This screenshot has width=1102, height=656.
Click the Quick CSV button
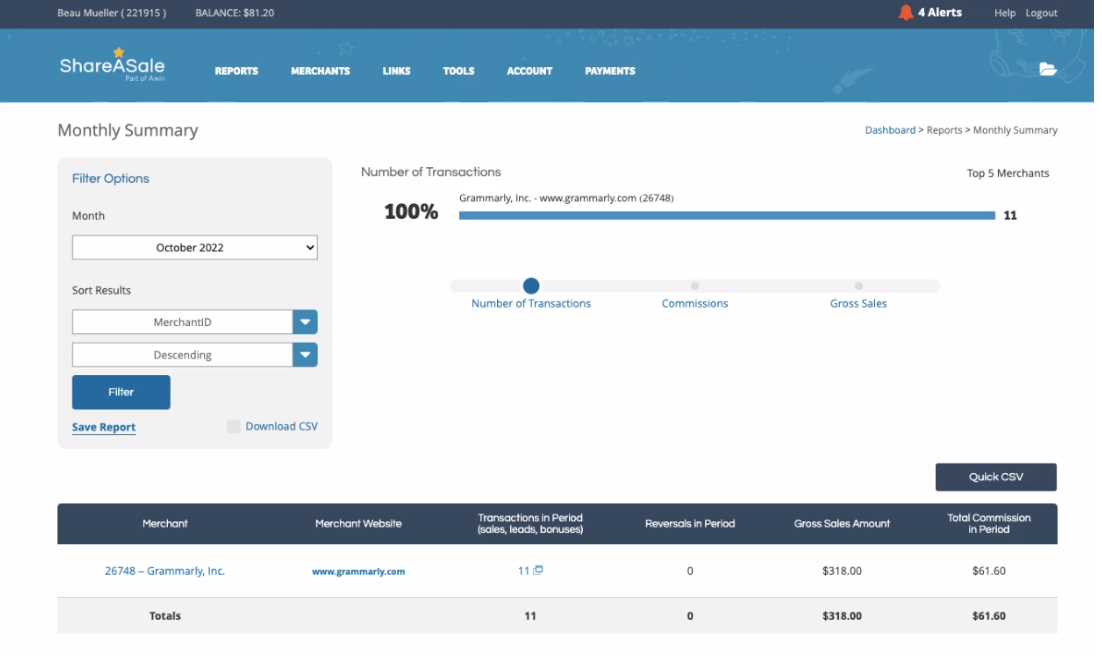tap(996, 477)
